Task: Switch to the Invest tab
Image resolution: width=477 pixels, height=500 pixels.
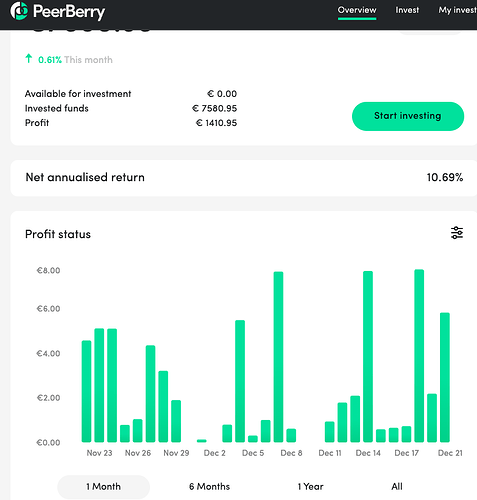Action: 407,10
